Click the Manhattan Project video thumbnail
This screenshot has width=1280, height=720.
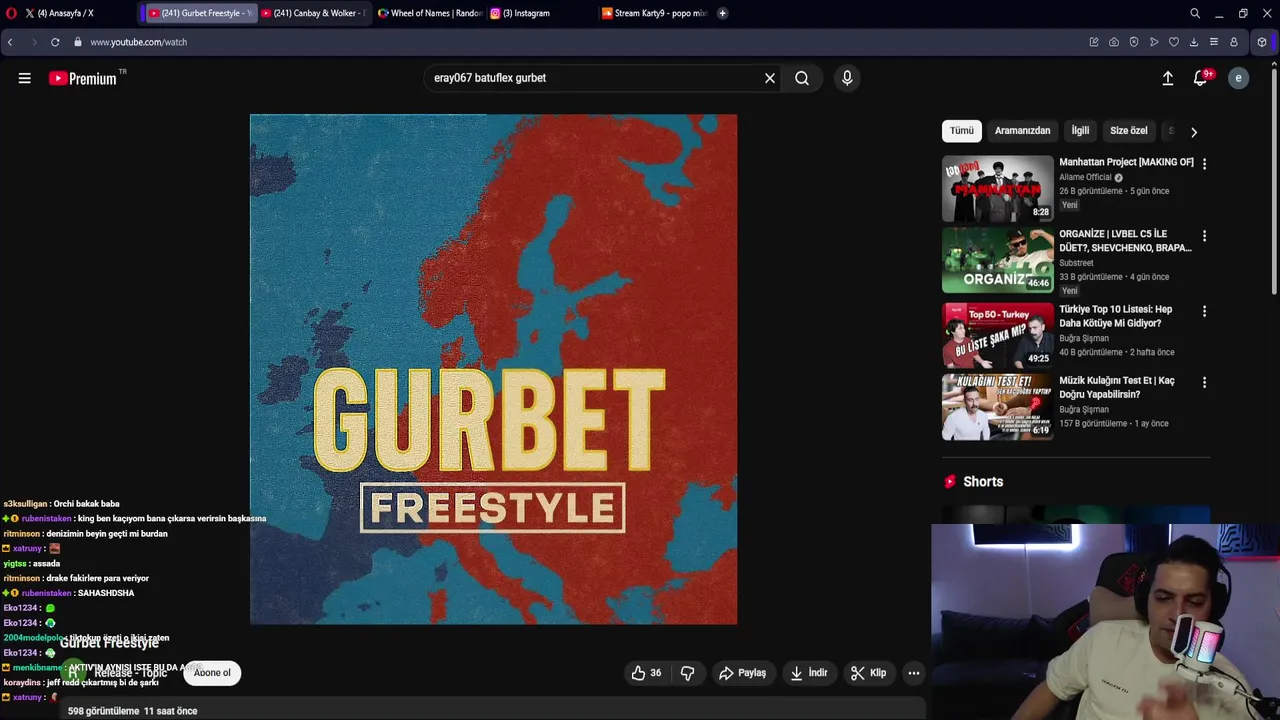997,188
